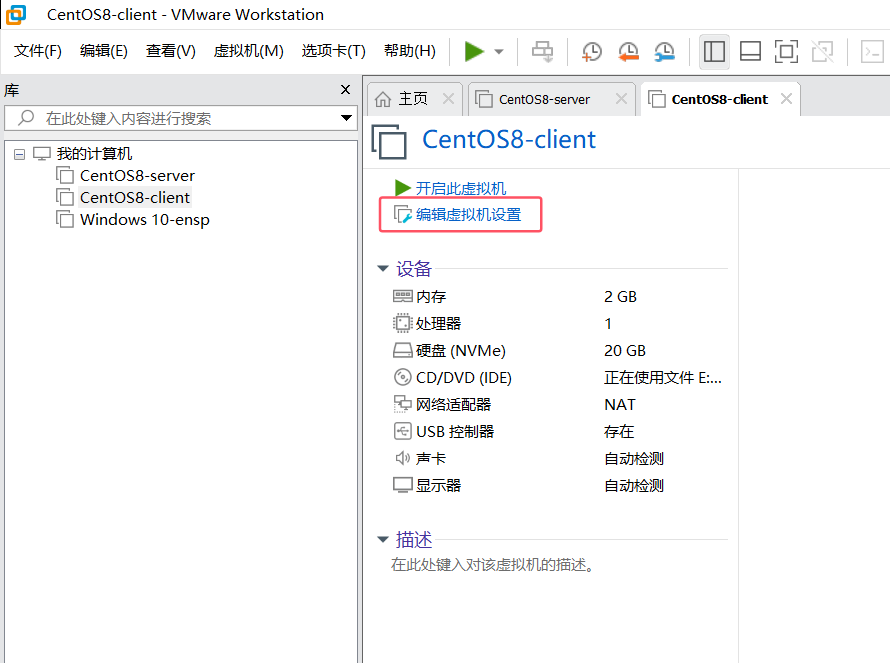Click the 20 GB hard disk value
Screen dimensions: 890x663
click(624, 351)
